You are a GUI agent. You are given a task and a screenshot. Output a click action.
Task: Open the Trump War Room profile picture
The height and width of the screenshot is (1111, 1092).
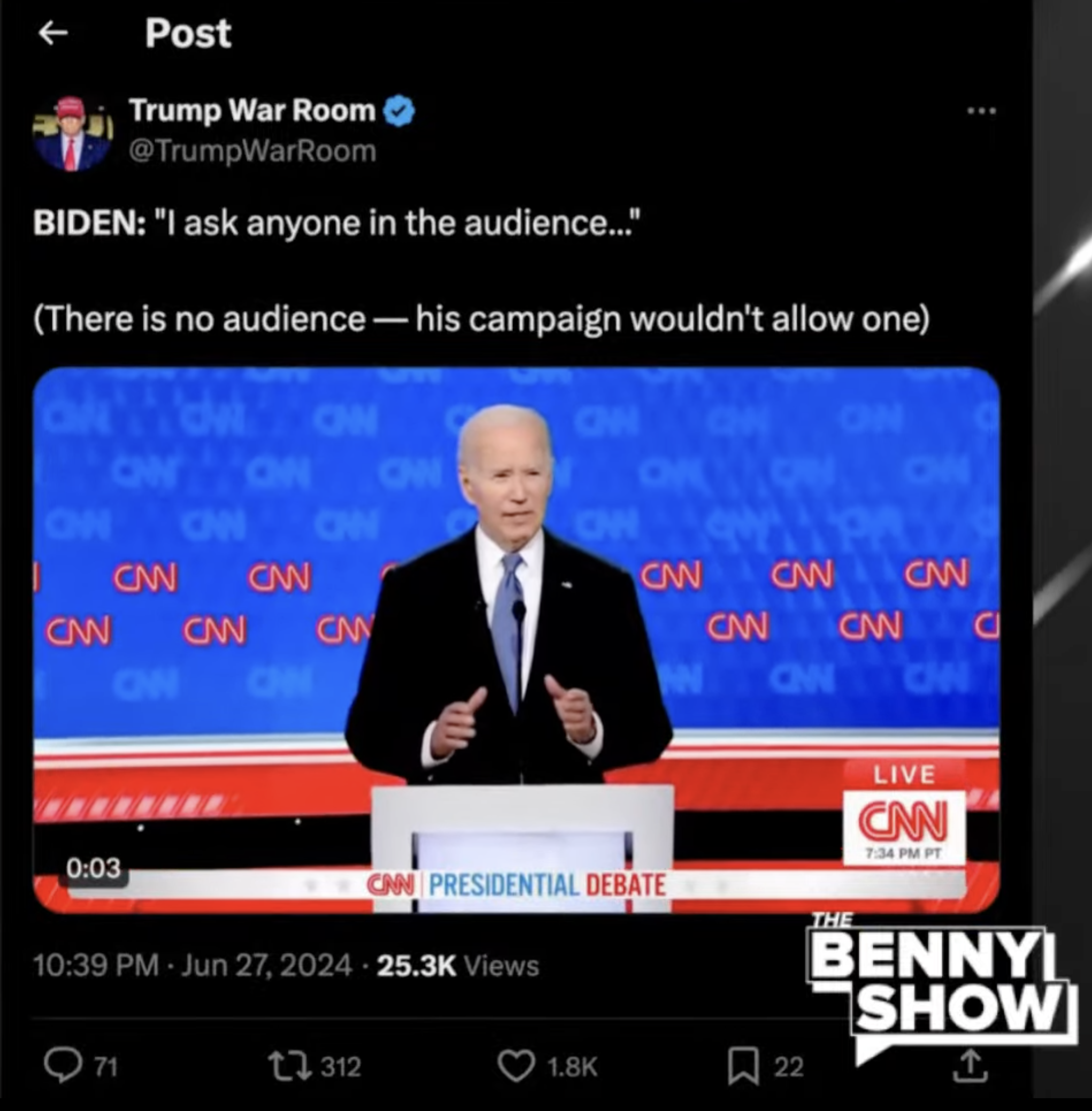[x=72, y=134]
